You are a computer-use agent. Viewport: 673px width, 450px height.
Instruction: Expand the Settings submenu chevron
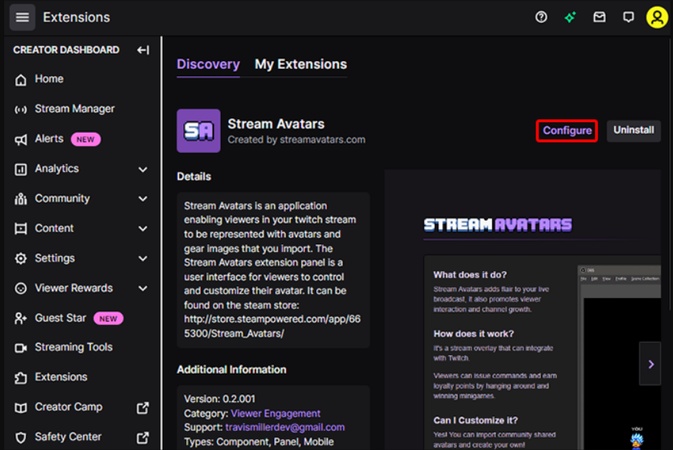point(143,258)
